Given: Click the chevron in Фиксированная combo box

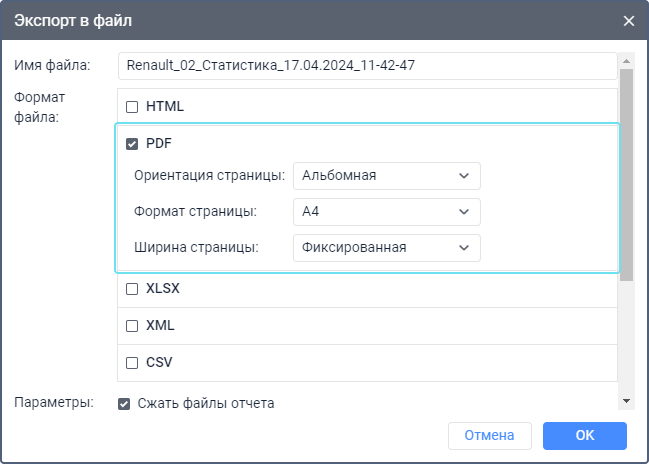Looking at the screenshot, I should tap(464, 248).
